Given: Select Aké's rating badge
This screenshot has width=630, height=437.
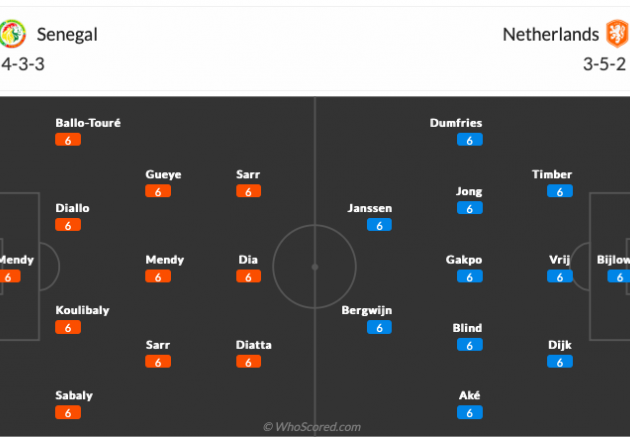Looking at the screenshot, I should click(470, 412).
